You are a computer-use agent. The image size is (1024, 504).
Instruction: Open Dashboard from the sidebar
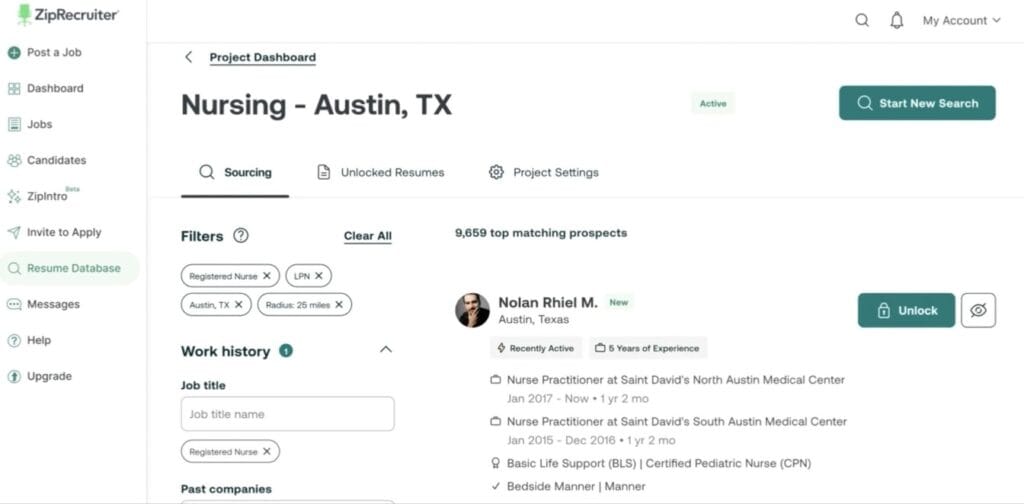coord(46,88)
